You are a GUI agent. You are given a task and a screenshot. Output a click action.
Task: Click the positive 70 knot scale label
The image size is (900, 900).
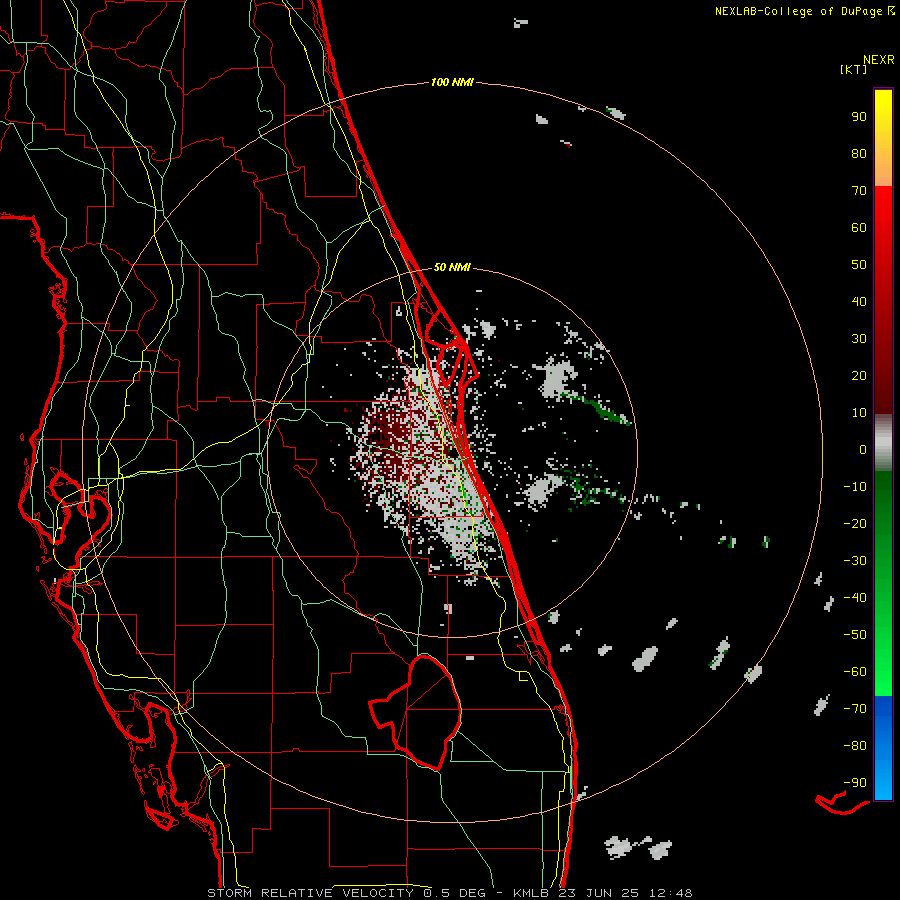(x=859, y=191)
